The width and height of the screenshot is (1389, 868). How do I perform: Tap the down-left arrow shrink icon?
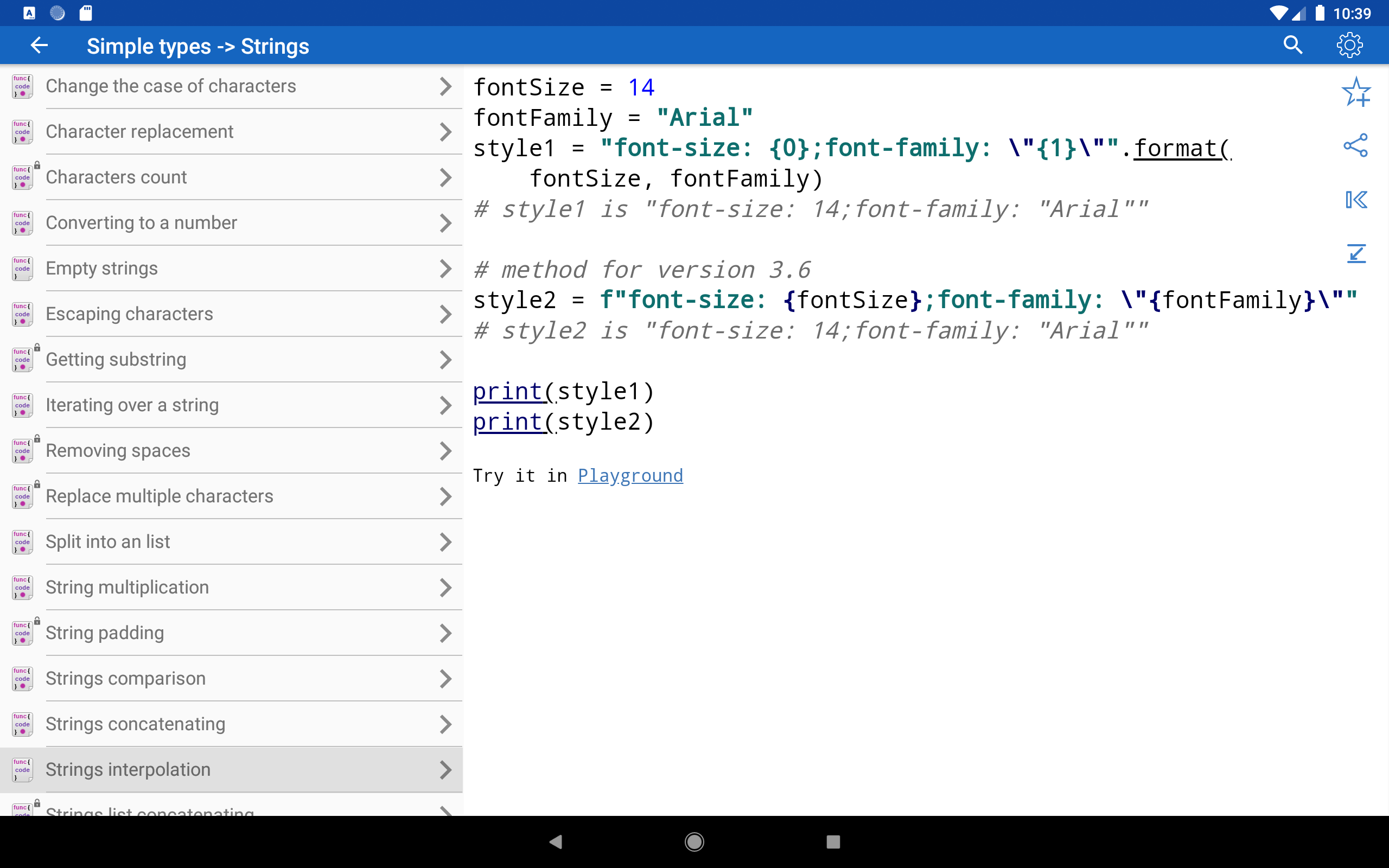1356,253
